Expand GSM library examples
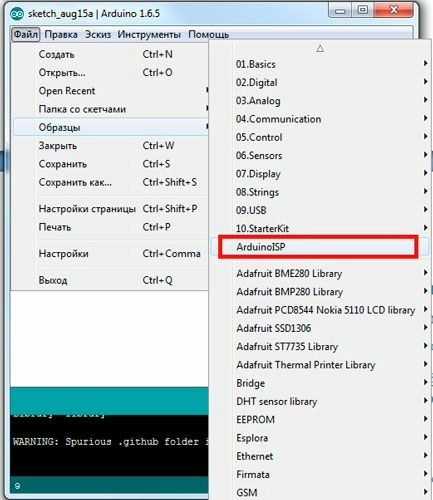The image size is (433, 500). (320, 493)
